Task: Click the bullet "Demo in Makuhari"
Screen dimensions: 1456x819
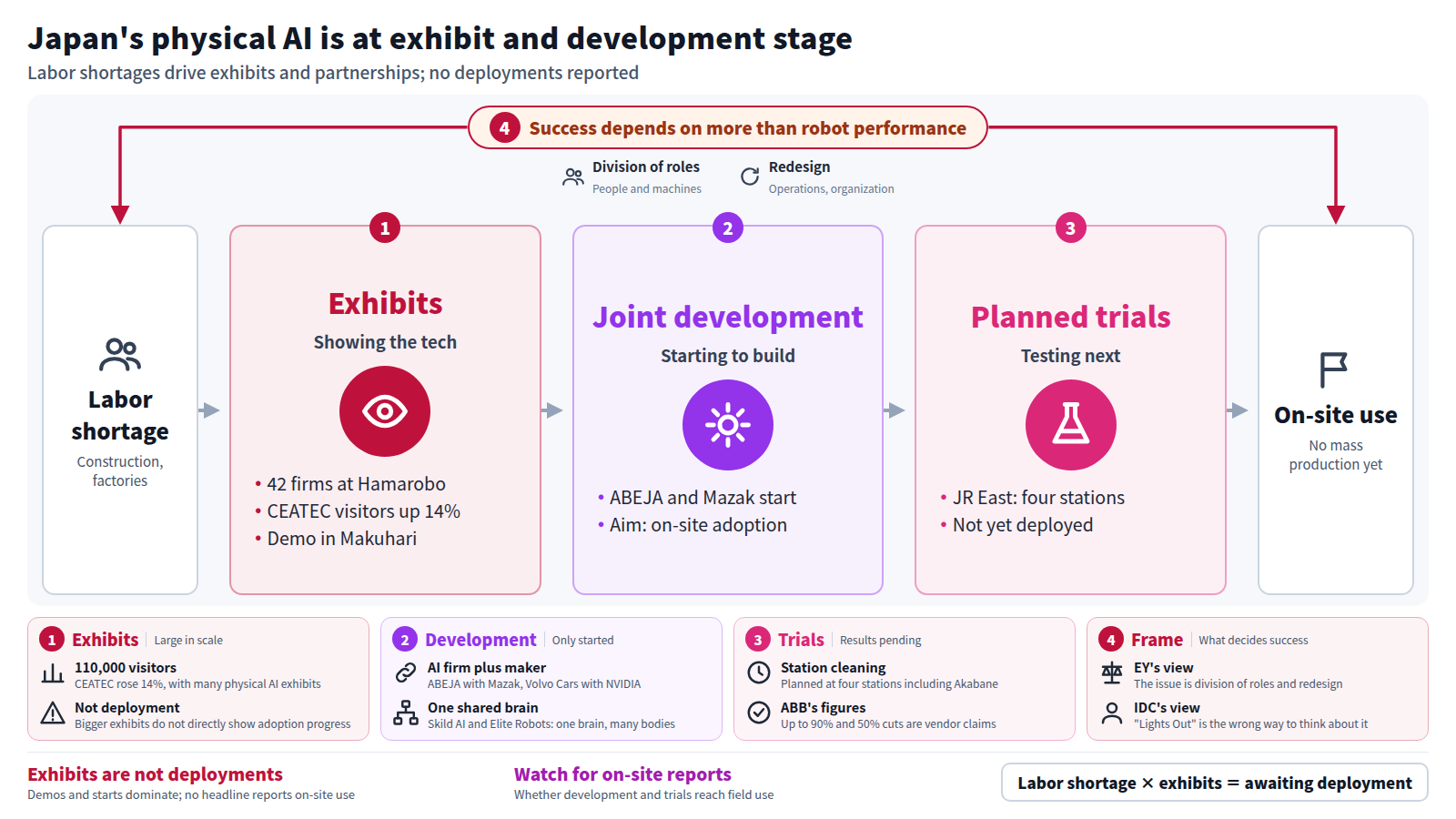Action: (341, 539)
